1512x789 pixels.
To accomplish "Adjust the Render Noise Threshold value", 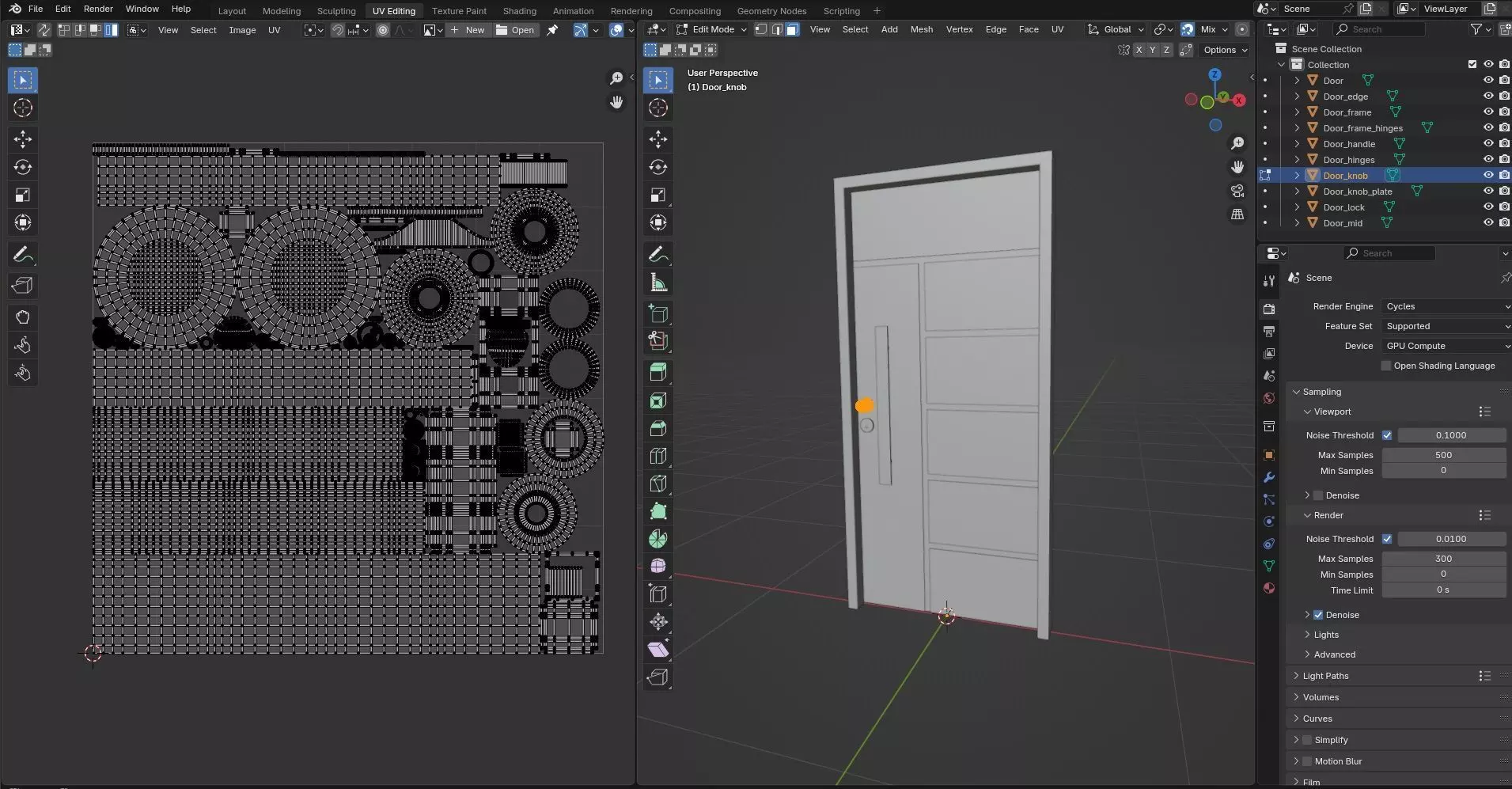I will (1451, 539).
